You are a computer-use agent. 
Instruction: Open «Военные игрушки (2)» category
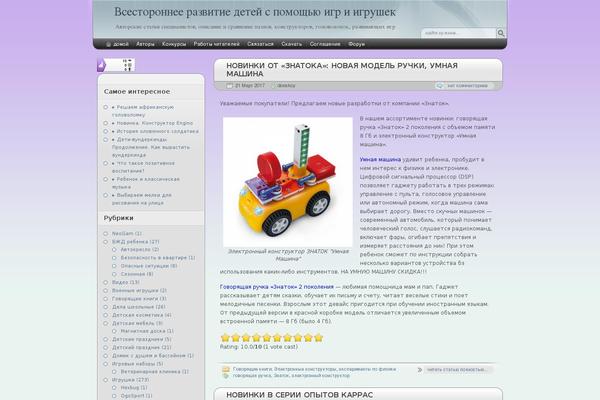[x=139, y=291]
